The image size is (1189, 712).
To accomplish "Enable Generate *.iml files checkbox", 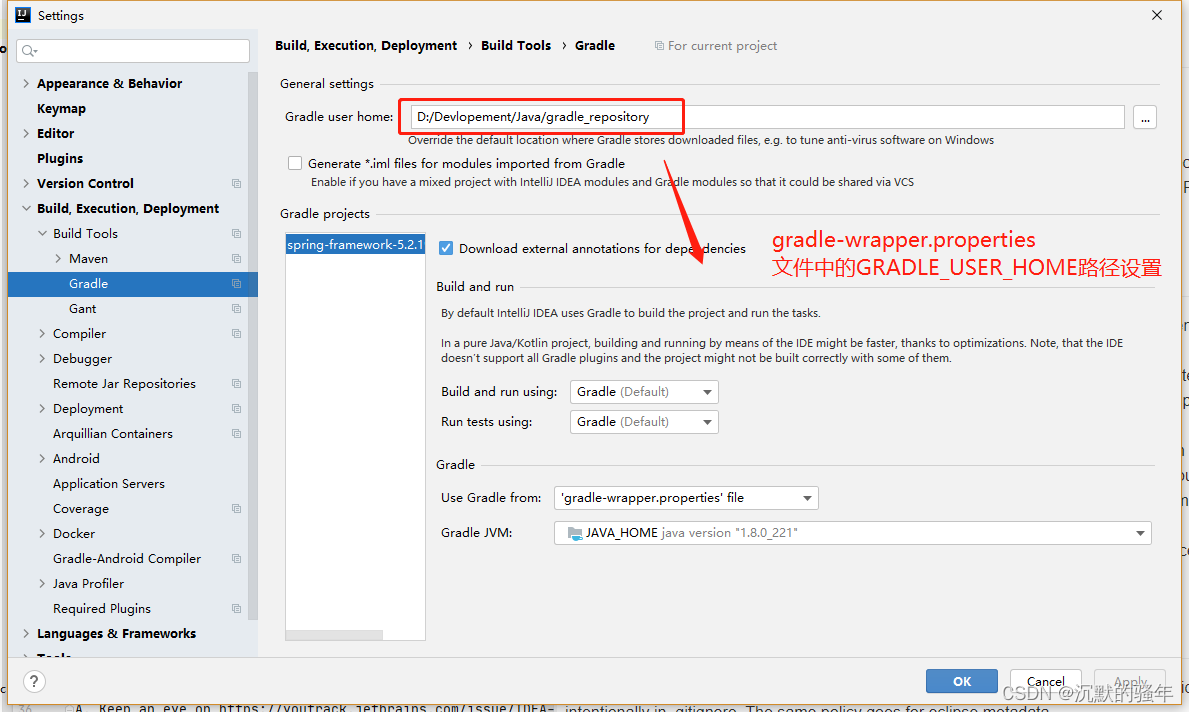I will coord(295,163).
